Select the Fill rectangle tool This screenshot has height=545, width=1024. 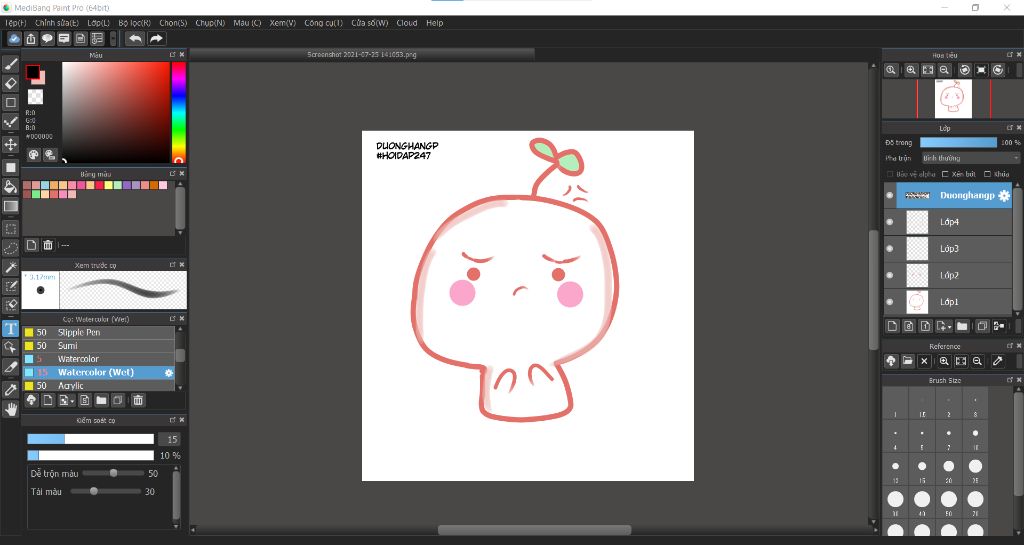click(10, 168)
